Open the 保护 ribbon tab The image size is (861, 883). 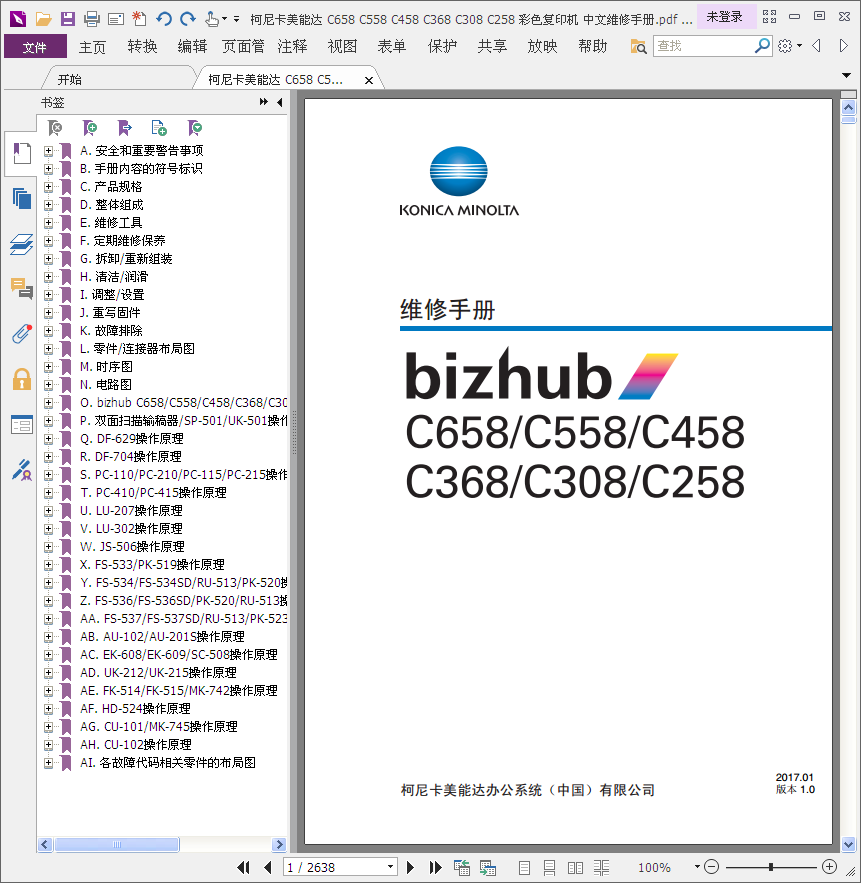[x=442, y=47]
